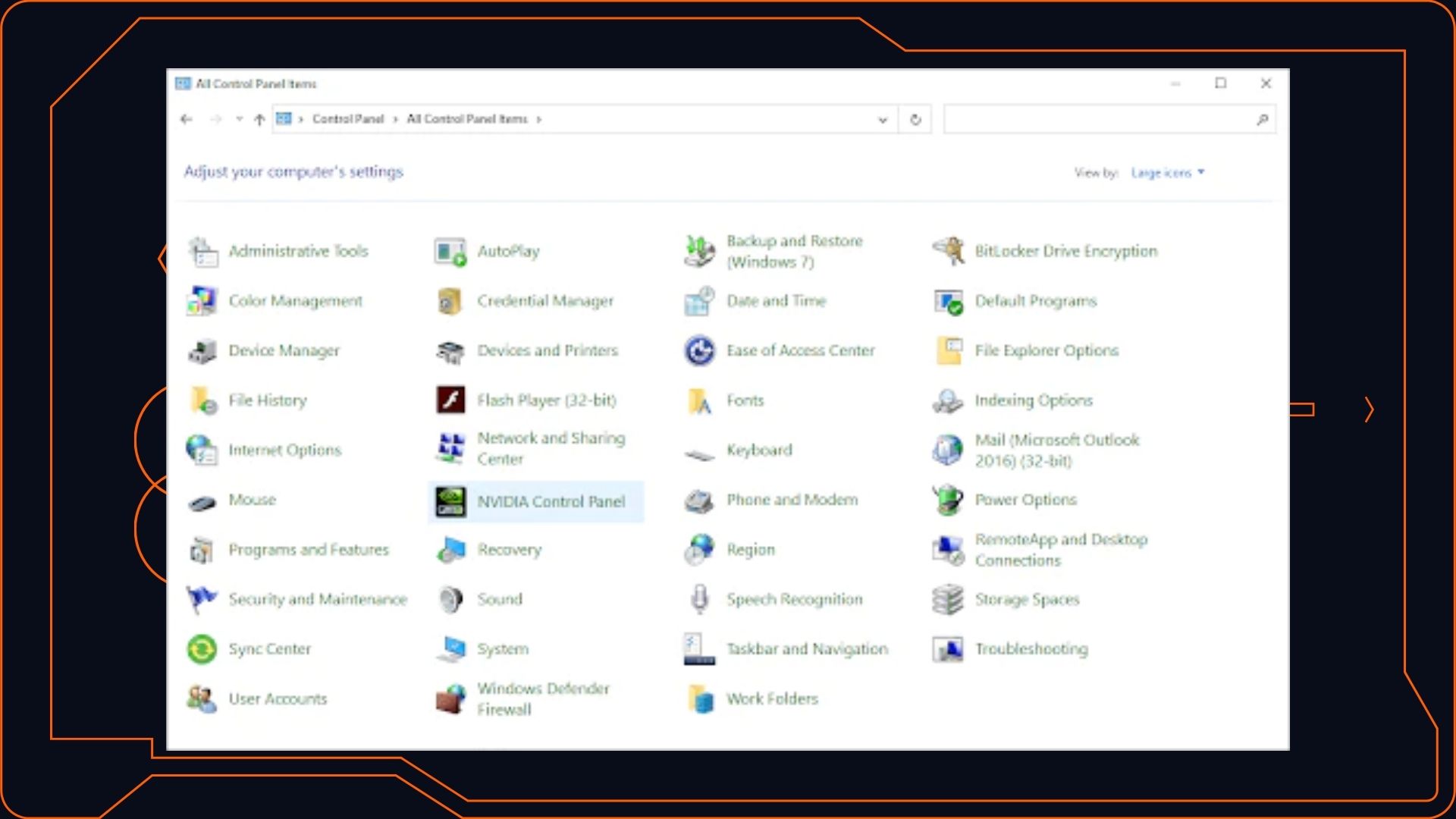Open the Device Manager icon
This screenshot has width=1456, height=819.
tap(202, 351)
